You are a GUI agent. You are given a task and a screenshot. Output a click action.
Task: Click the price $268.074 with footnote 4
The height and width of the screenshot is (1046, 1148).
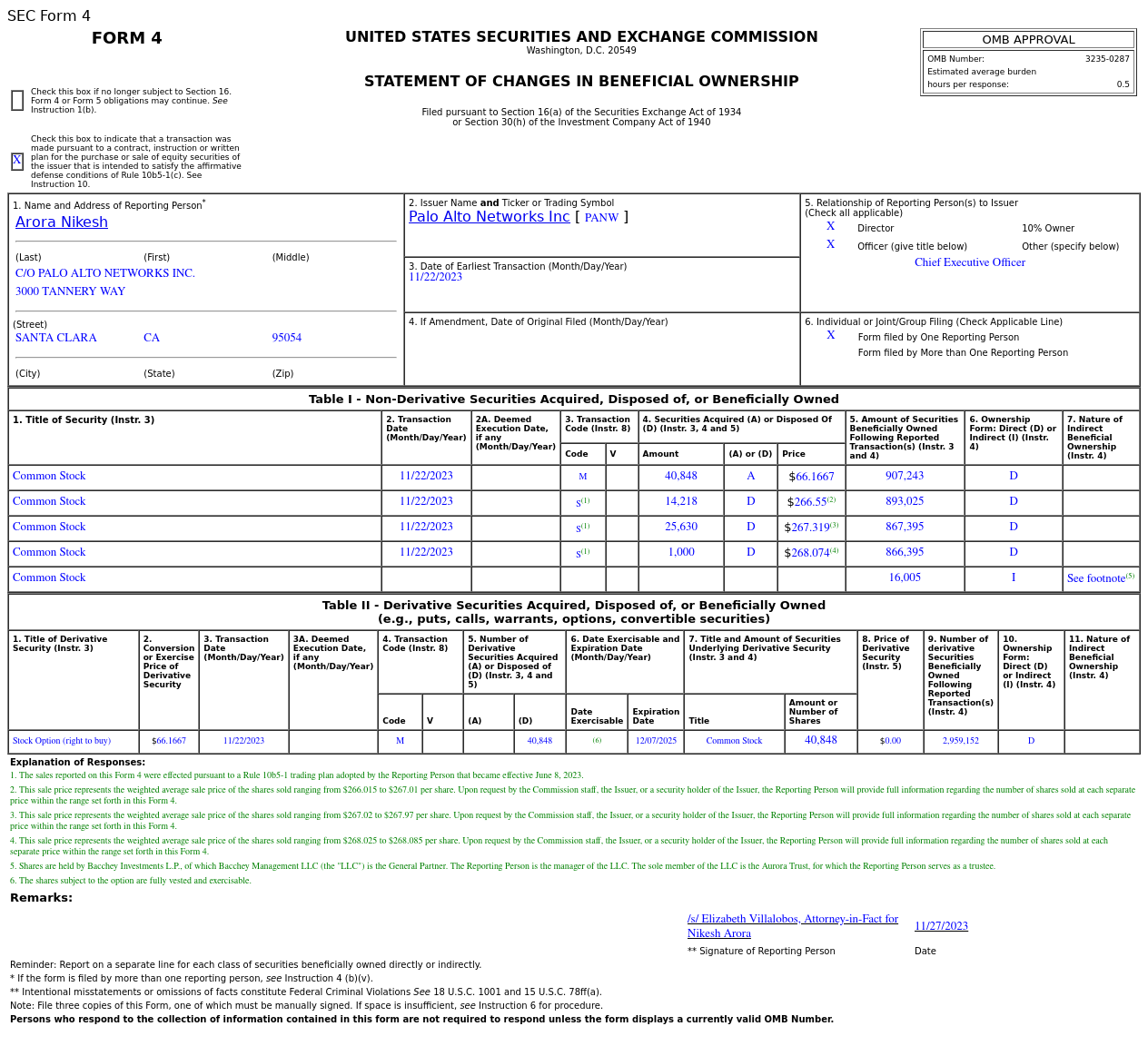point(812,552)
